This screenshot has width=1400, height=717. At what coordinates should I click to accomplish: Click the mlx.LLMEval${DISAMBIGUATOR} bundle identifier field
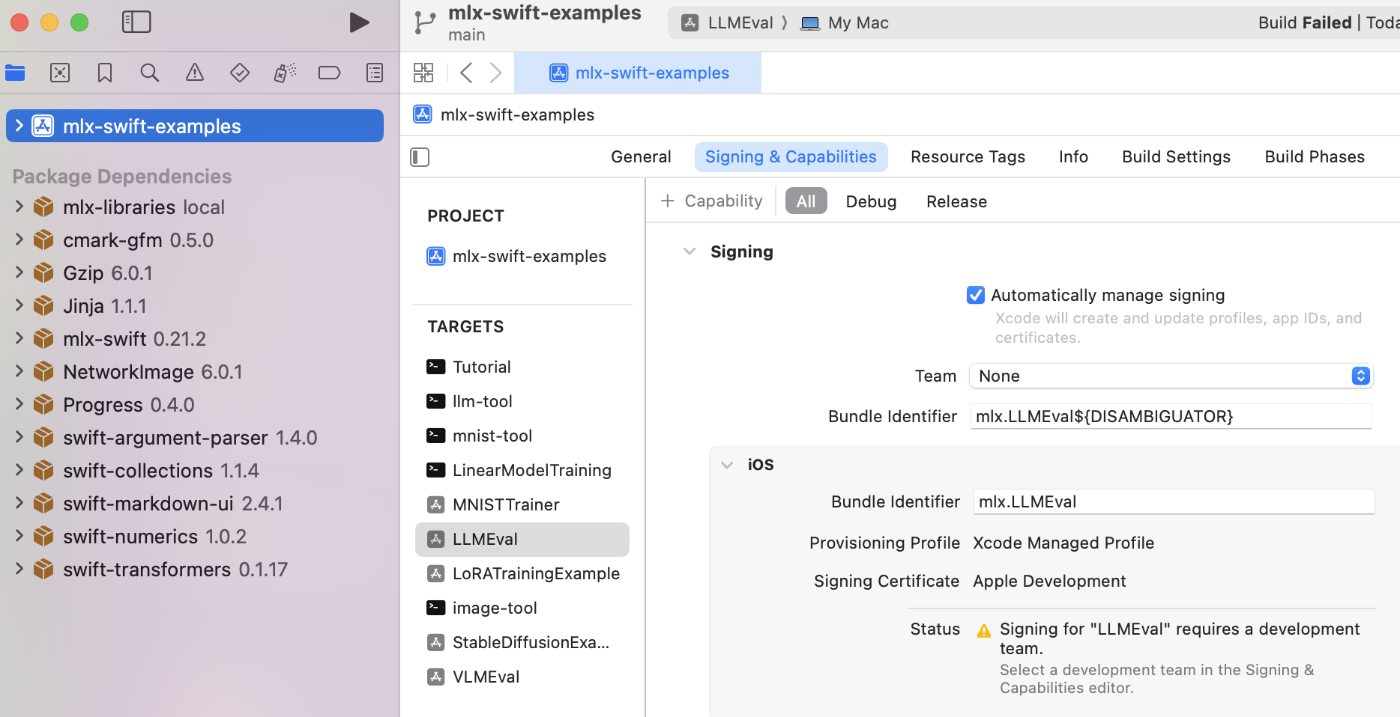(x=1171, y=416)
